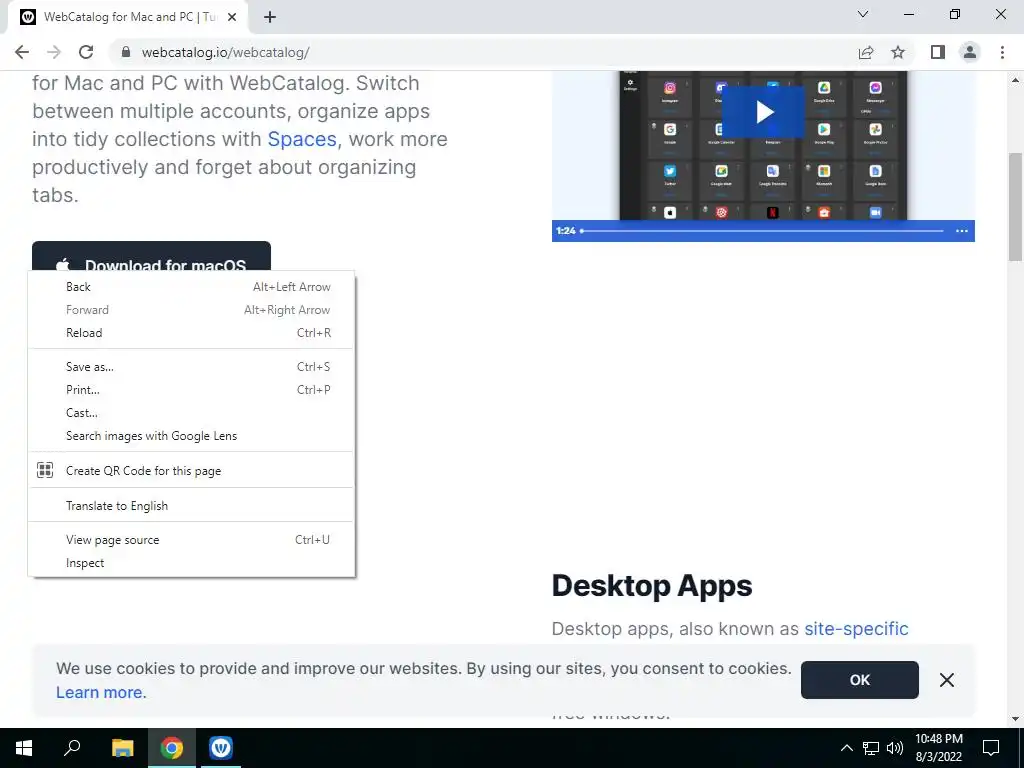Click the address bar URL

click(225, 52)
